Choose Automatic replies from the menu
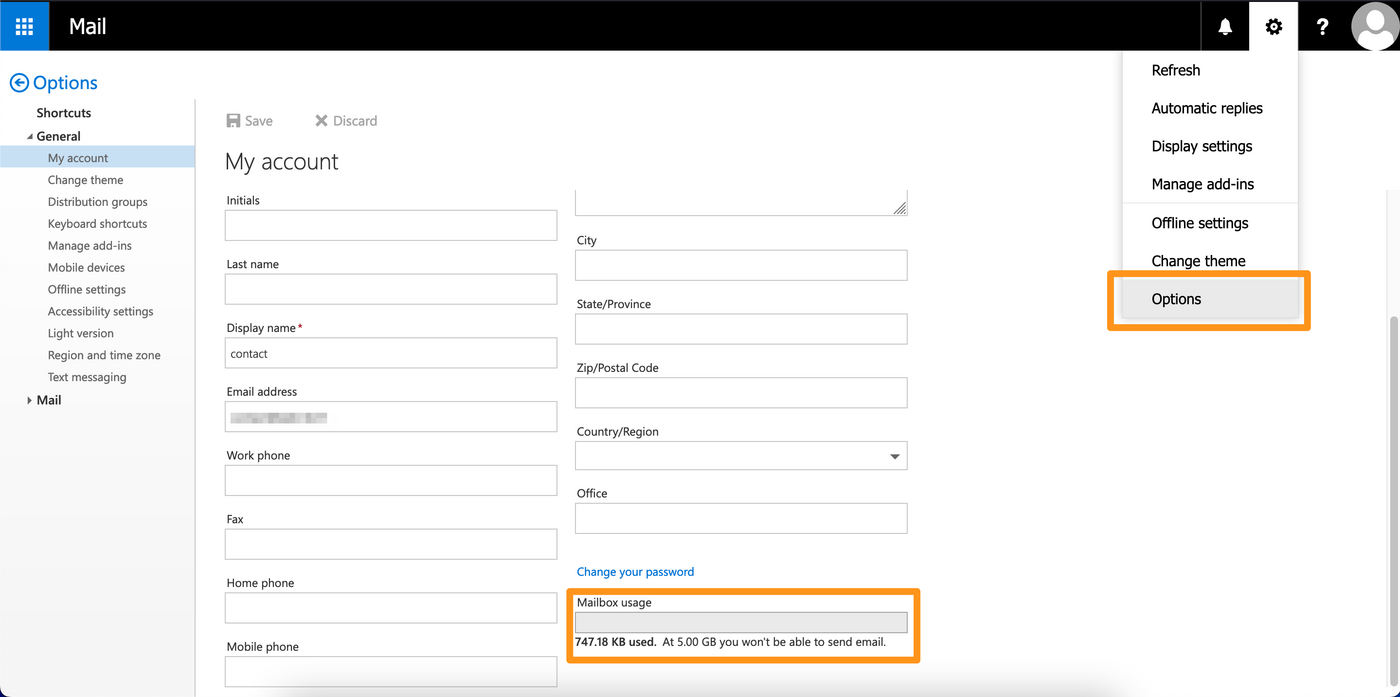This screenshot has height=697, width=1400. coord(1206,108)
